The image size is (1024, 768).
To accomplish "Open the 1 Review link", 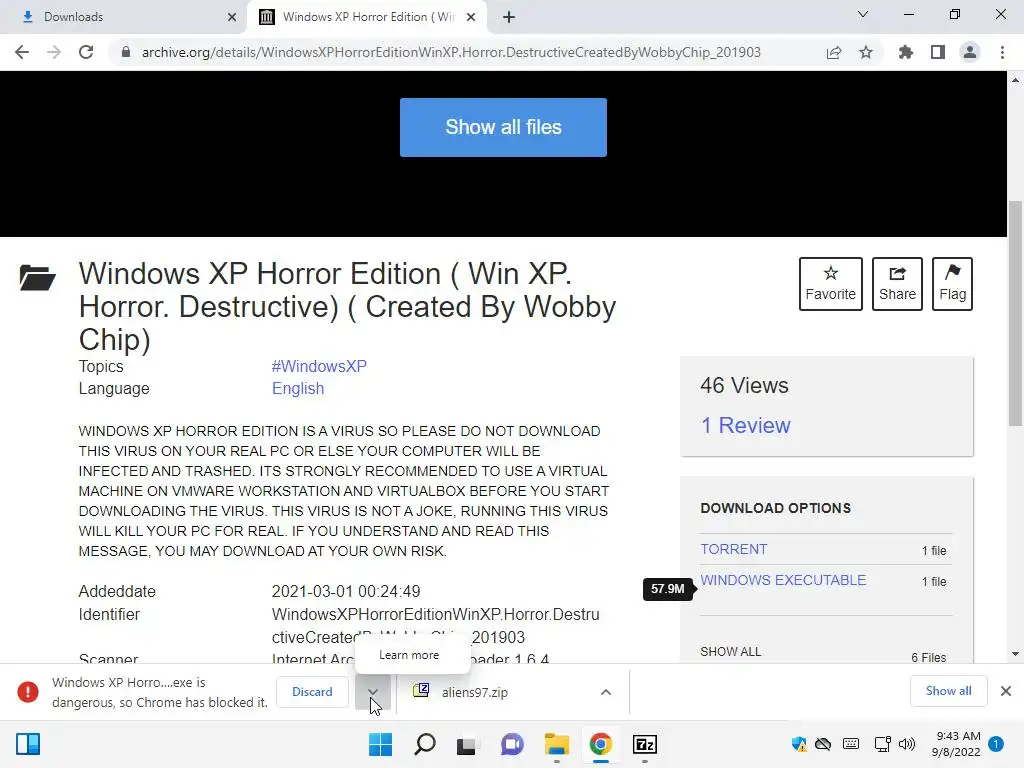I will pos(745,425).
